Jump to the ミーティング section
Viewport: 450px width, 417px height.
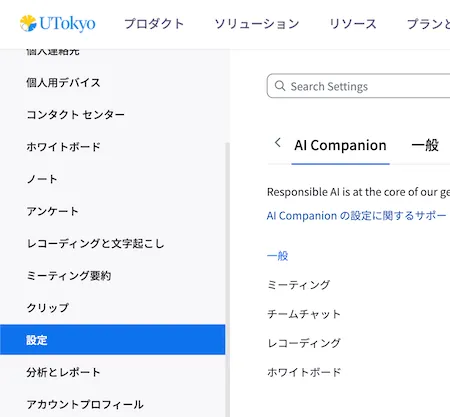[x=299, y=285]
